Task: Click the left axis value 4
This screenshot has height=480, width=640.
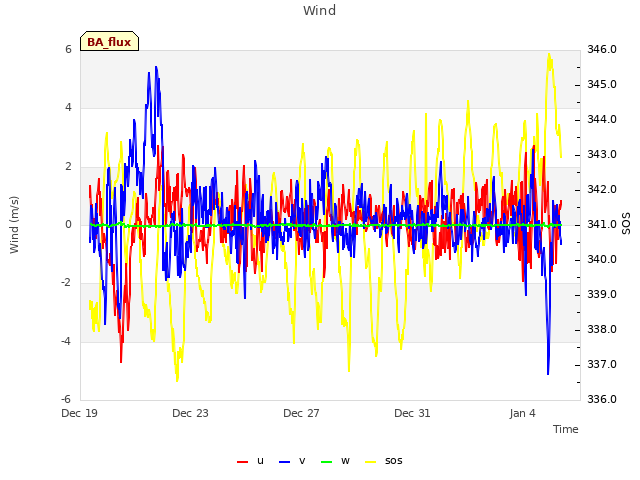Action: [x=68, y=108]
